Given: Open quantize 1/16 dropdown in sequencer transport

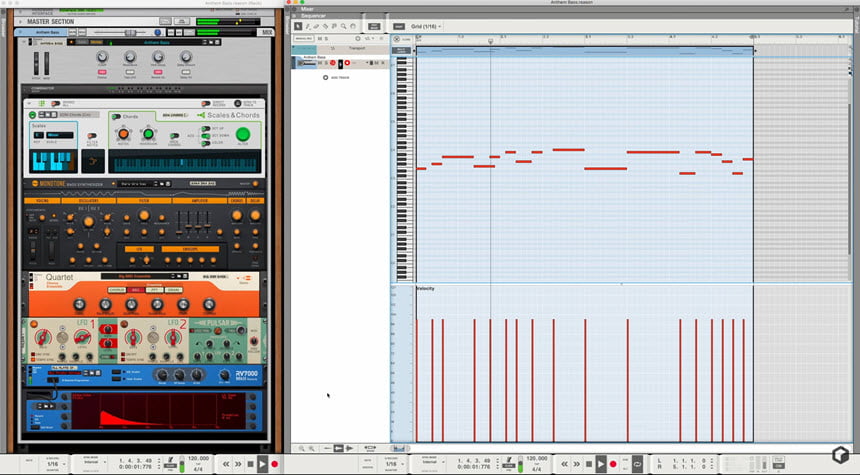Looking at the screenshot, I should 393,464.
